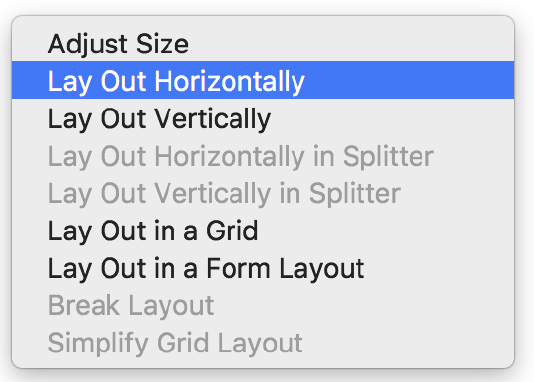Click the topmost menu item Adjust Size
This screenshot has width=534, height=382.
[263, 43]
